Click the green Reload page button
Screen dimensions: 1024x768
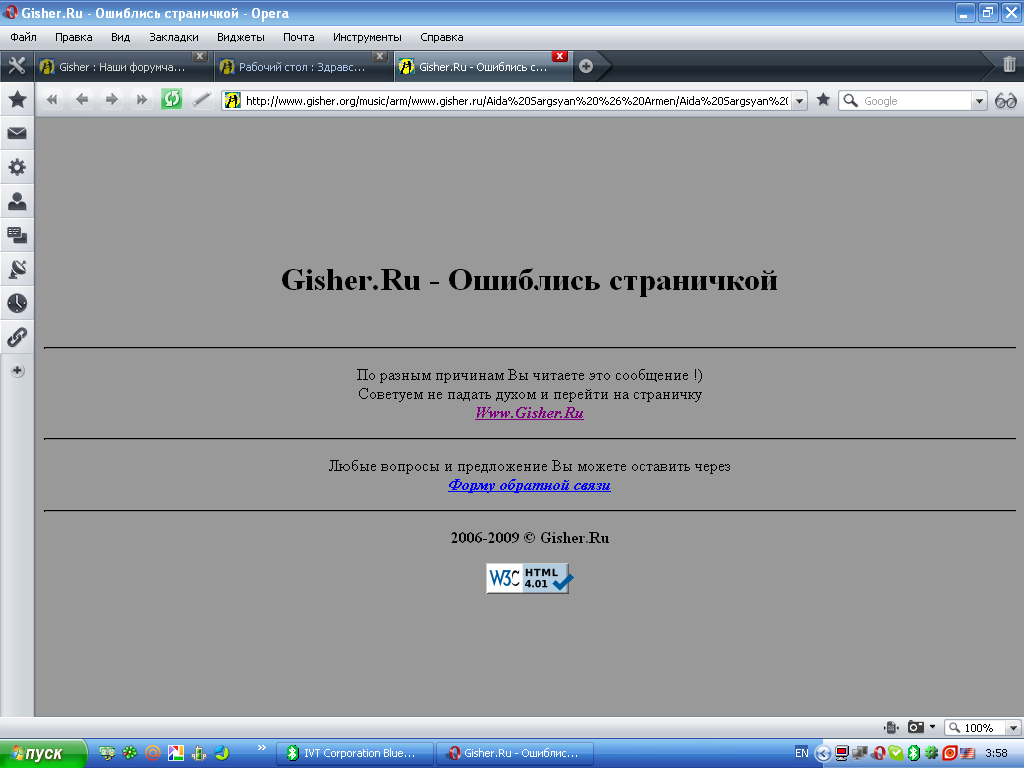pyautogui.click(x=172, y=99)
